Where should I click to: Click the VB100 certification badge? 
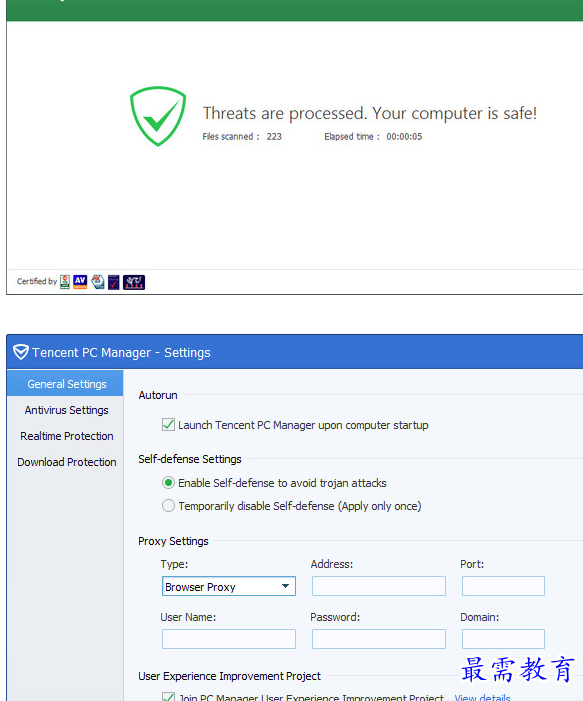(x=65, y=282)
